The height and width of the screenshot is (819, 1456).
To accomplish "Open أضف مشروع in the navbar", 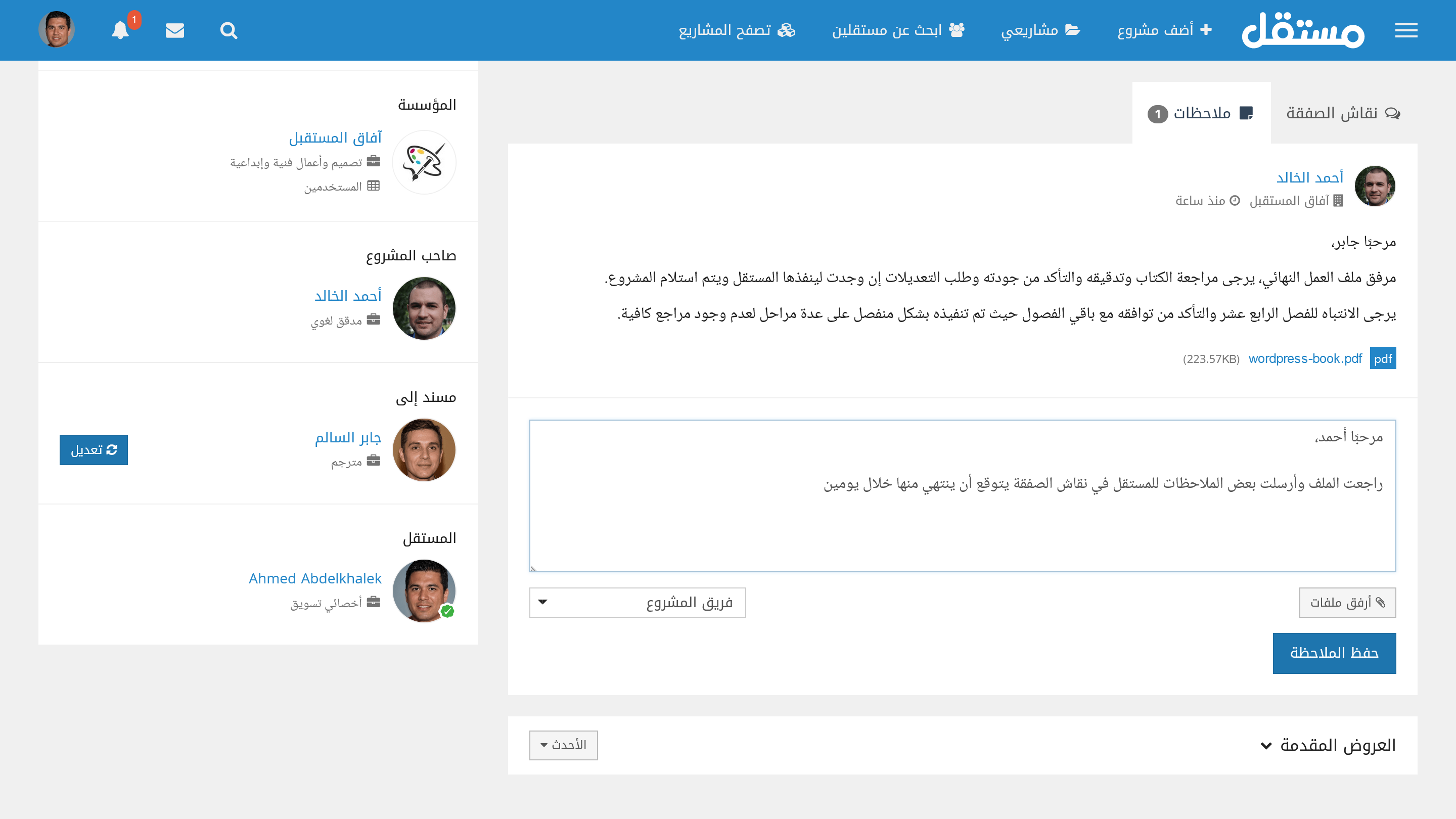I will pyautogui.click(x=1164, y=30).
